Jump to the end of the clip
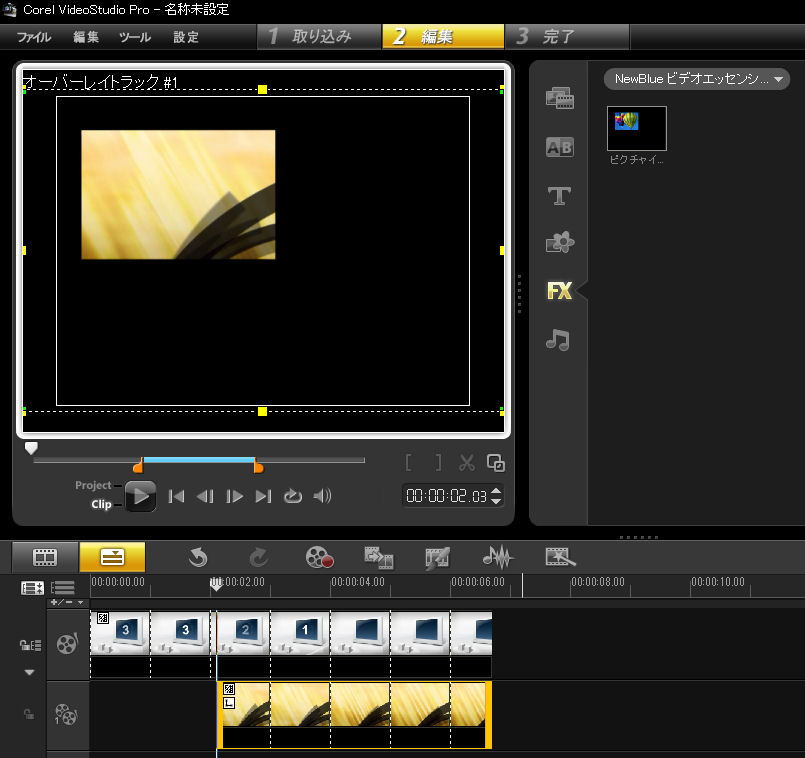Screen dimensions: 805x758 click(263, 496)
